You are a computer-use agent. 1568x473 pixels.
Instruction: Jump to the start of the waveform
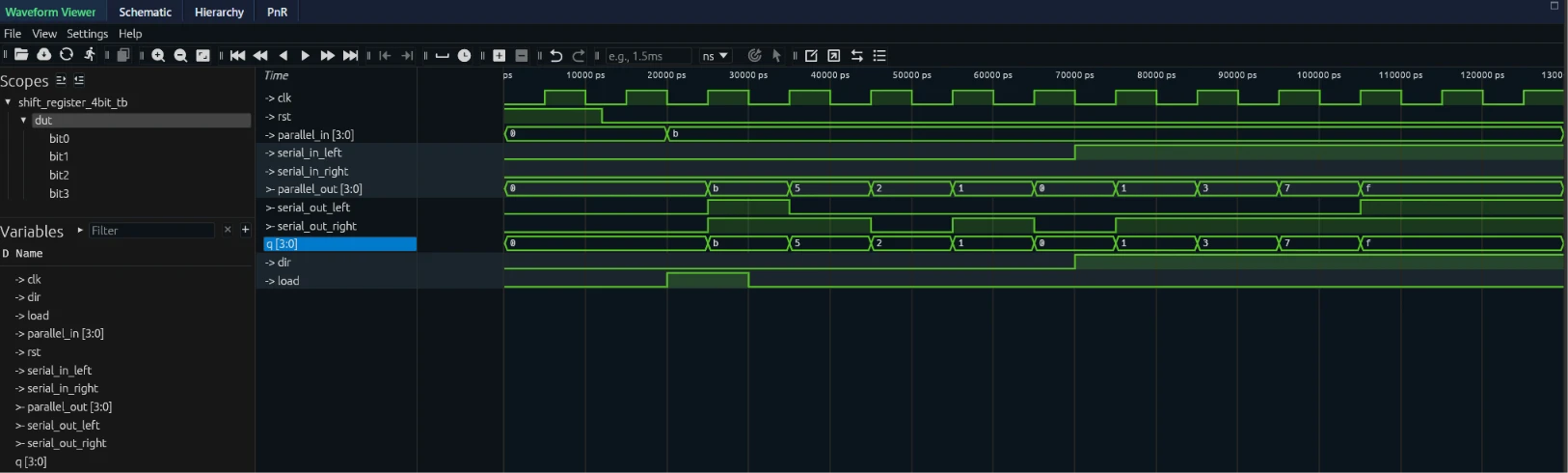tap(237, 55)
